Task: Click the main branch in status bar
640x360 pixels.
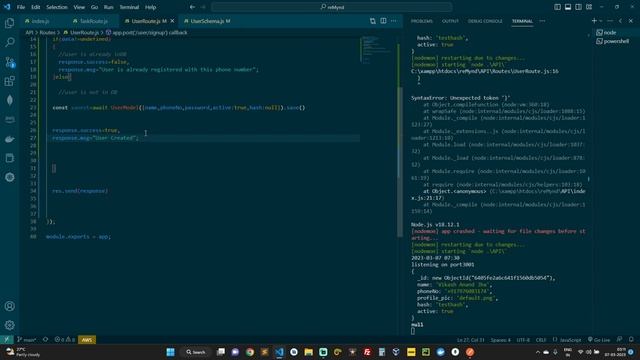Action: tap(27, 340)
